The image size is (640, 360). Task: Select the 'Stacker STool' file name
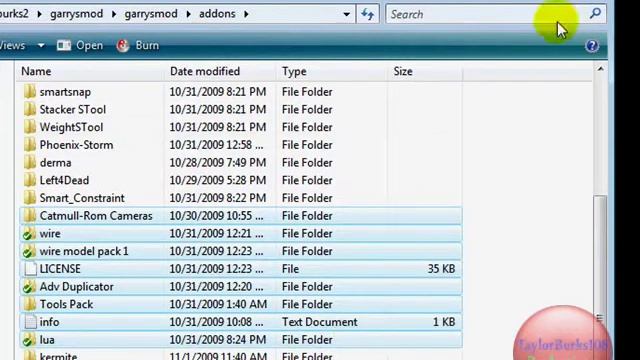pos(73,109)
